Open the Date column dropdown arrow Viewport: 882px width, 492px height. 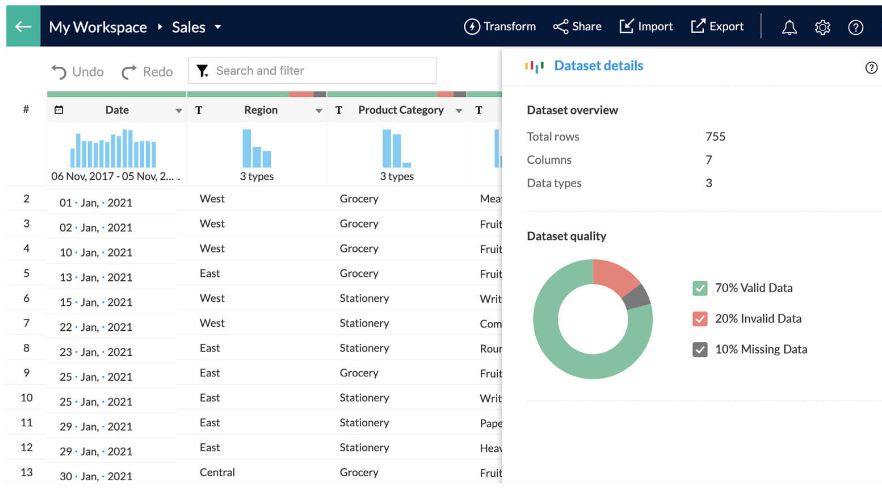tap(179, 111)
